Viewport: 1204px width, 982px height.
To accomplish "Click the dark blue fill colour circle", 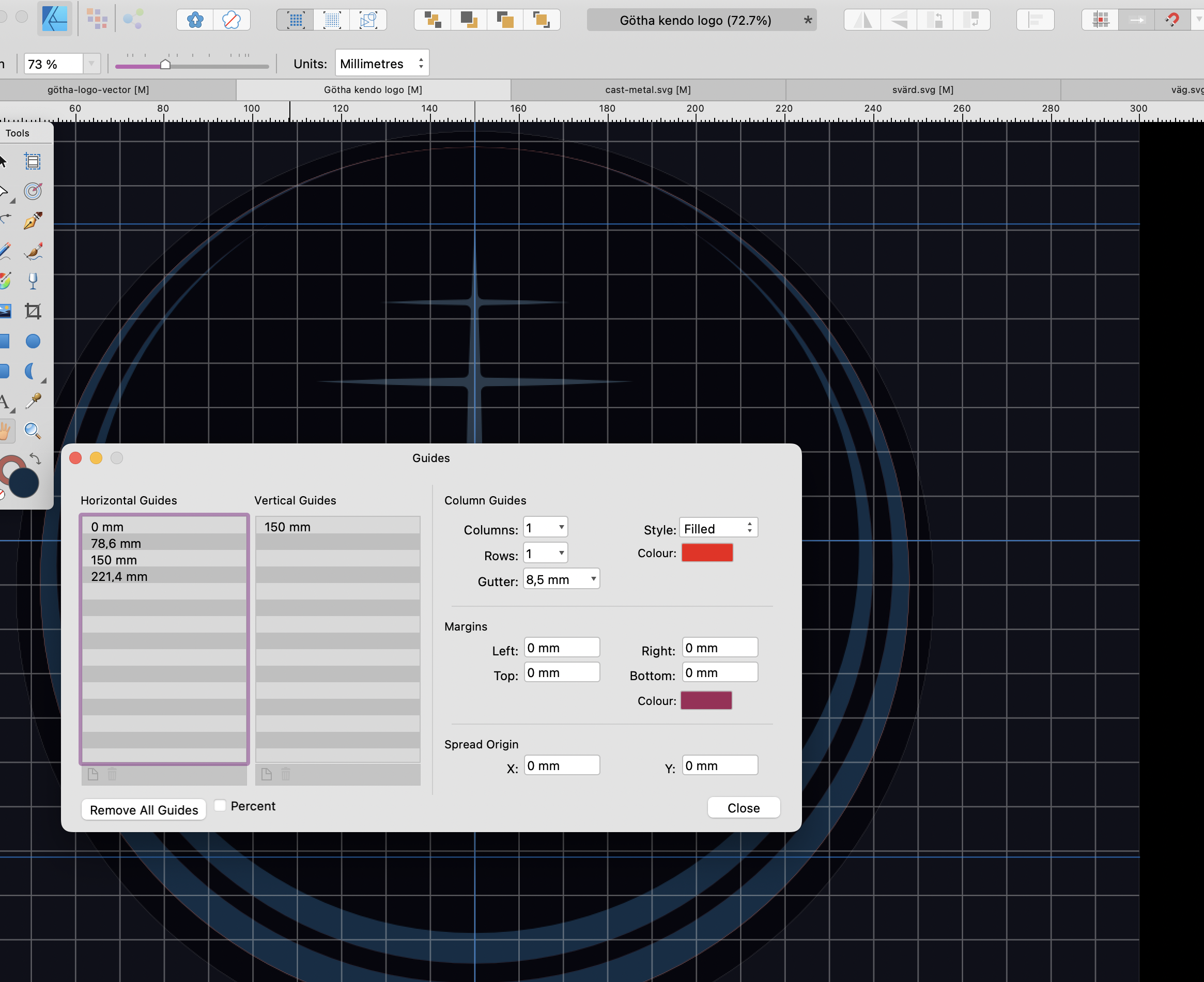I will [x=24, y=483].
